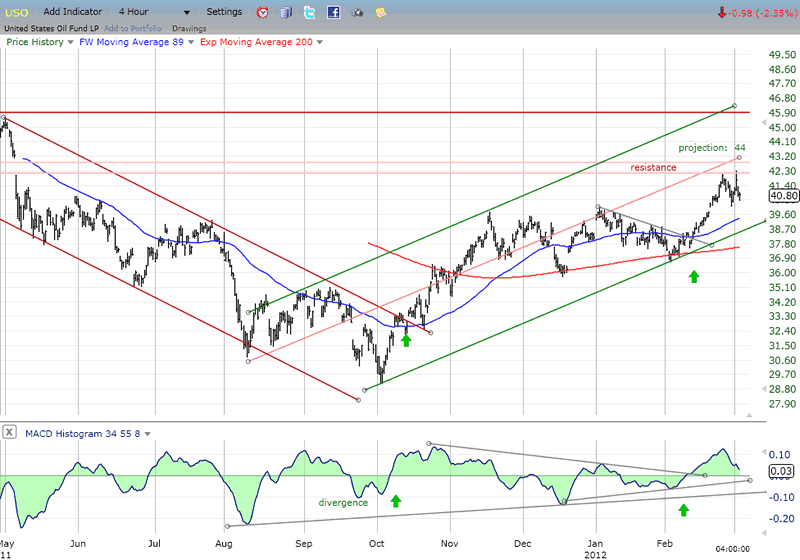Click the camera snapshot icon
Viewport: 800px width, 560px height.
pyautogui.click(x=357, y=12)
